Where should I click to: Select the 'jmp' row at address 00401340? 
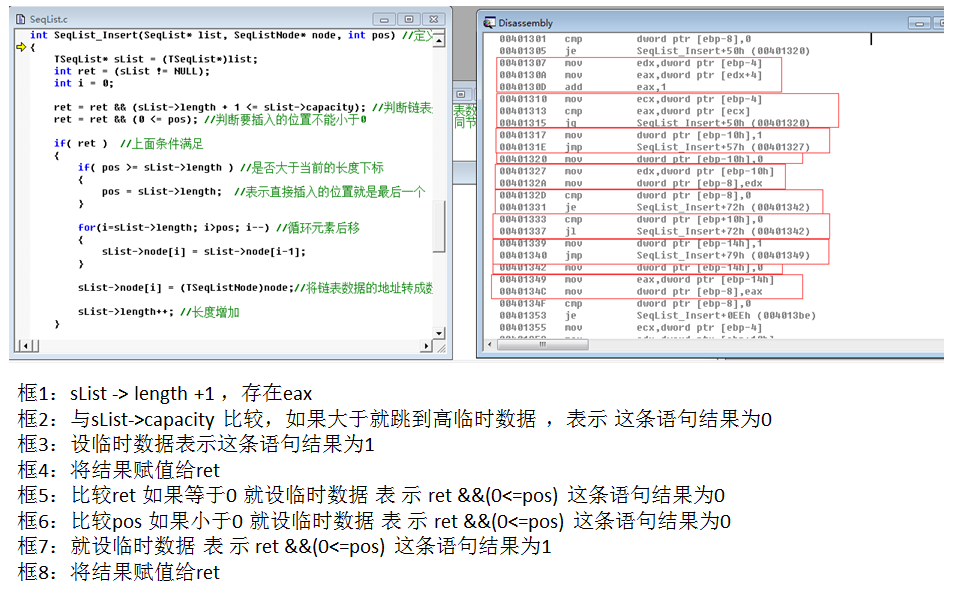(655, 256)
